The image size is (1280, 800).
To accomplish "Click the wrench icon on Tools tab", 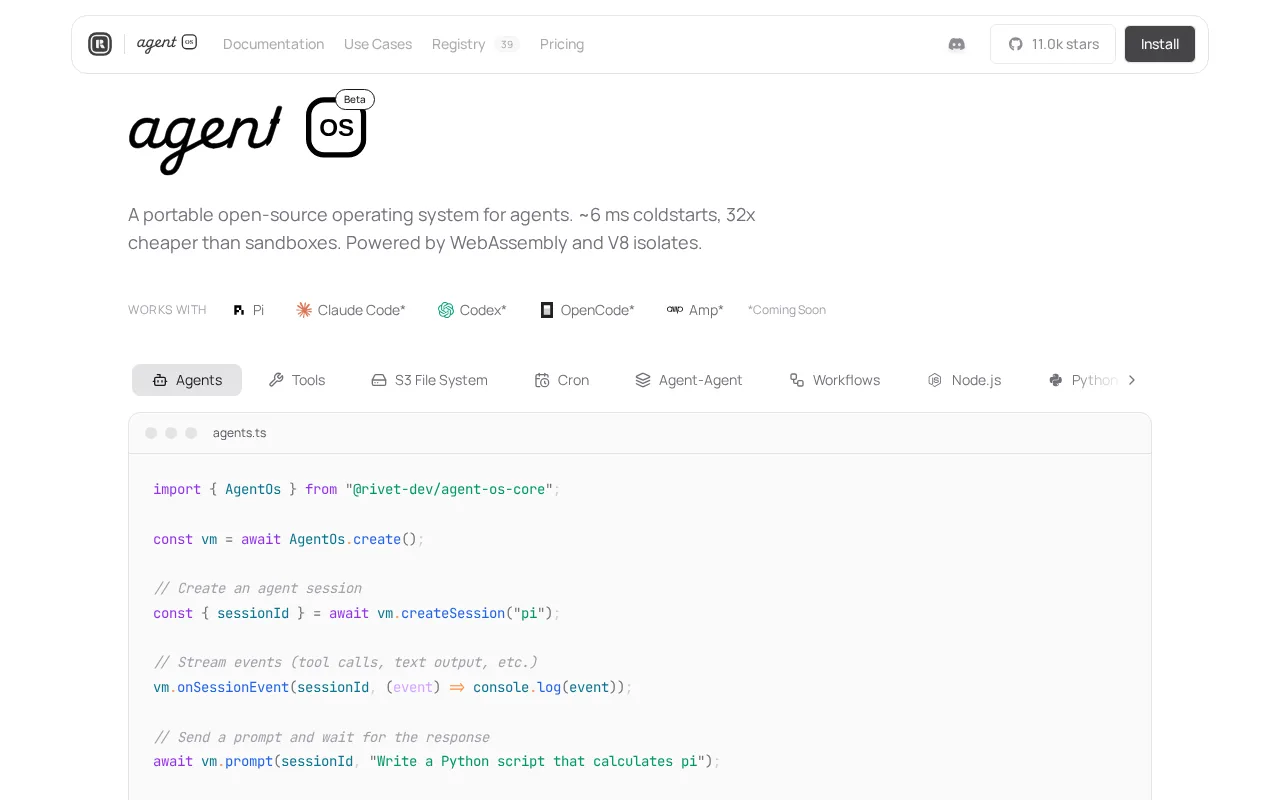I will pos(276,380).
